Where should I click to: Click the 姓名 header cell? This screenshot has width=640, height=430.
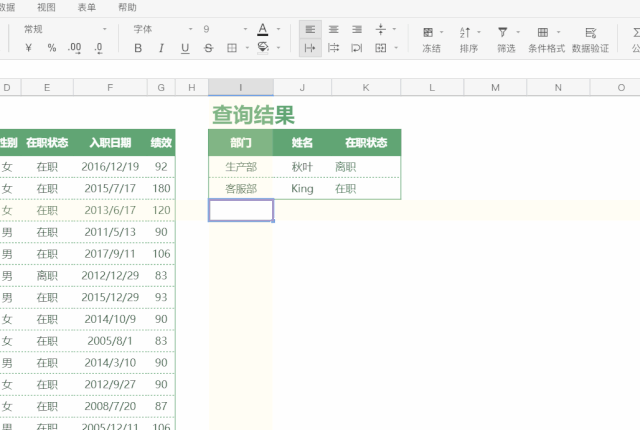click(302, 143)
